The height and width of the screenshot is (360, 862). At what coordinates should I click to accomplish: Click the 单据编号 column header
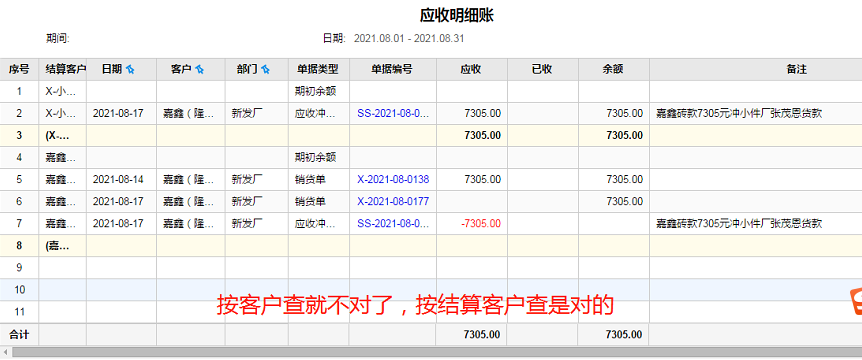click(393, 70)
